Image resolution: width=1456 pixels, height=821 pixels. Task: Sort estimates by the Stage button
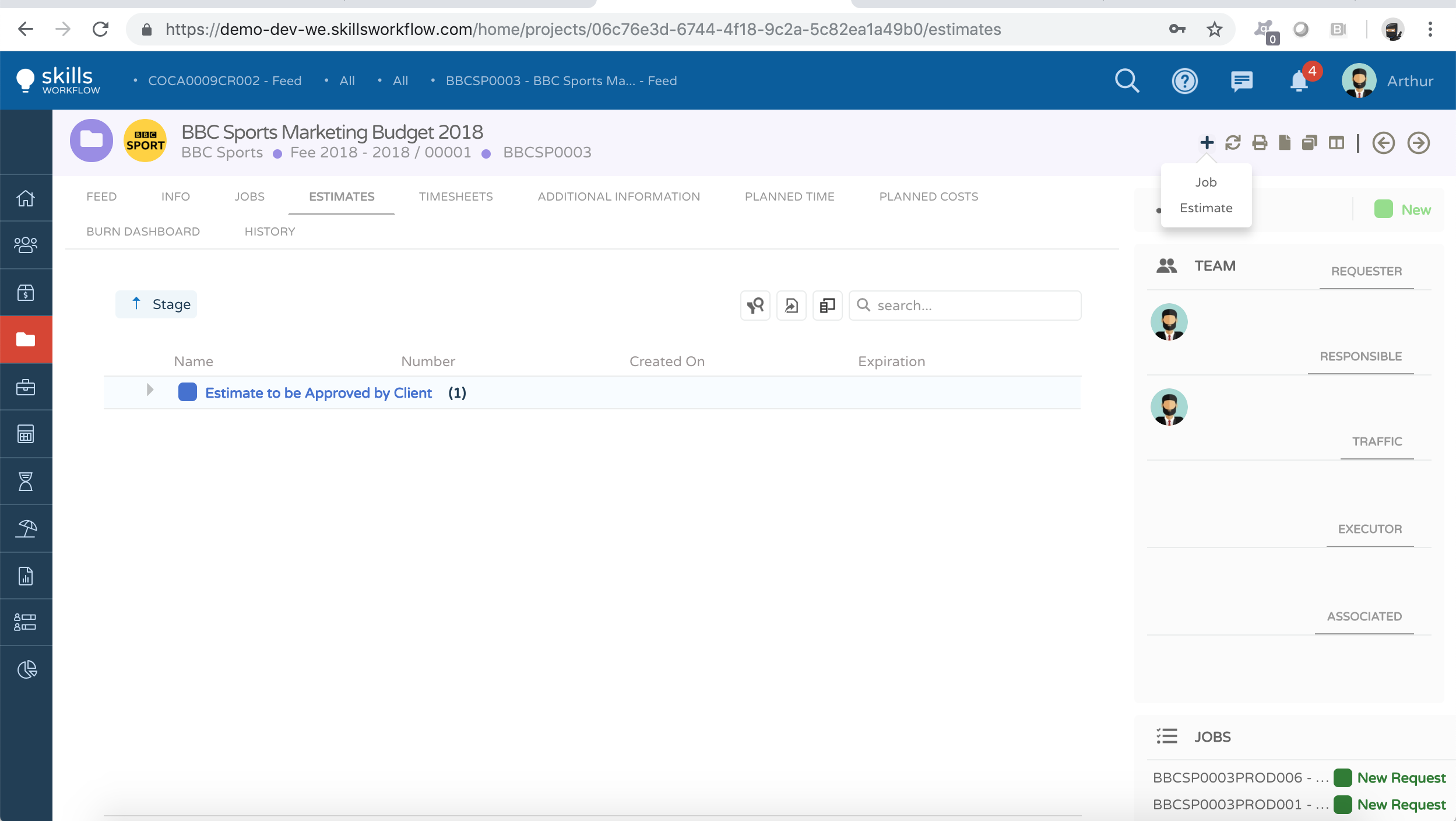pyautogui.click(x=156, y=304)
